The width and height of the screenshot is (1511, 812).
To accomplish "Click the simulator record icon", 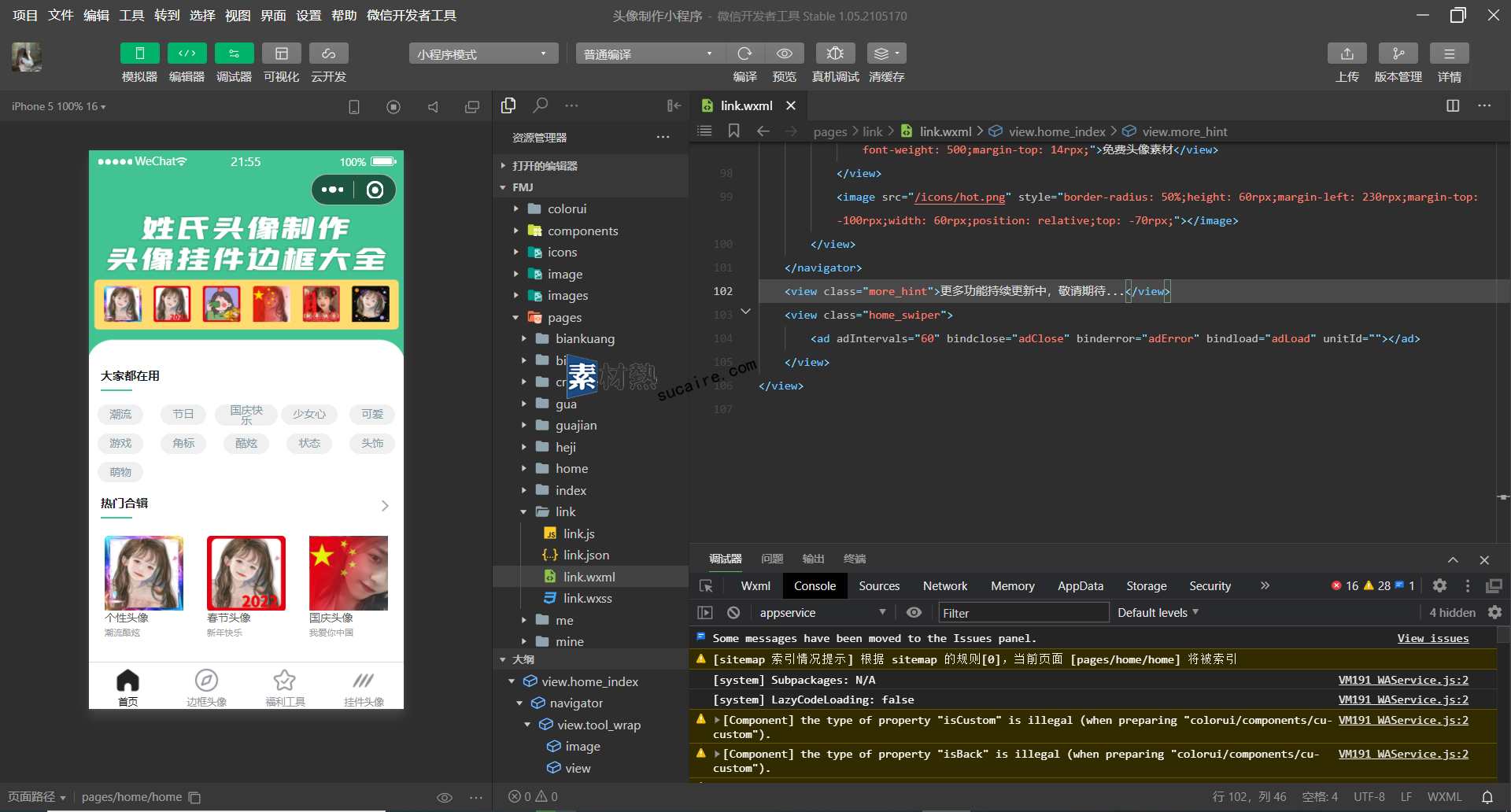I will (x=393, y=107).
